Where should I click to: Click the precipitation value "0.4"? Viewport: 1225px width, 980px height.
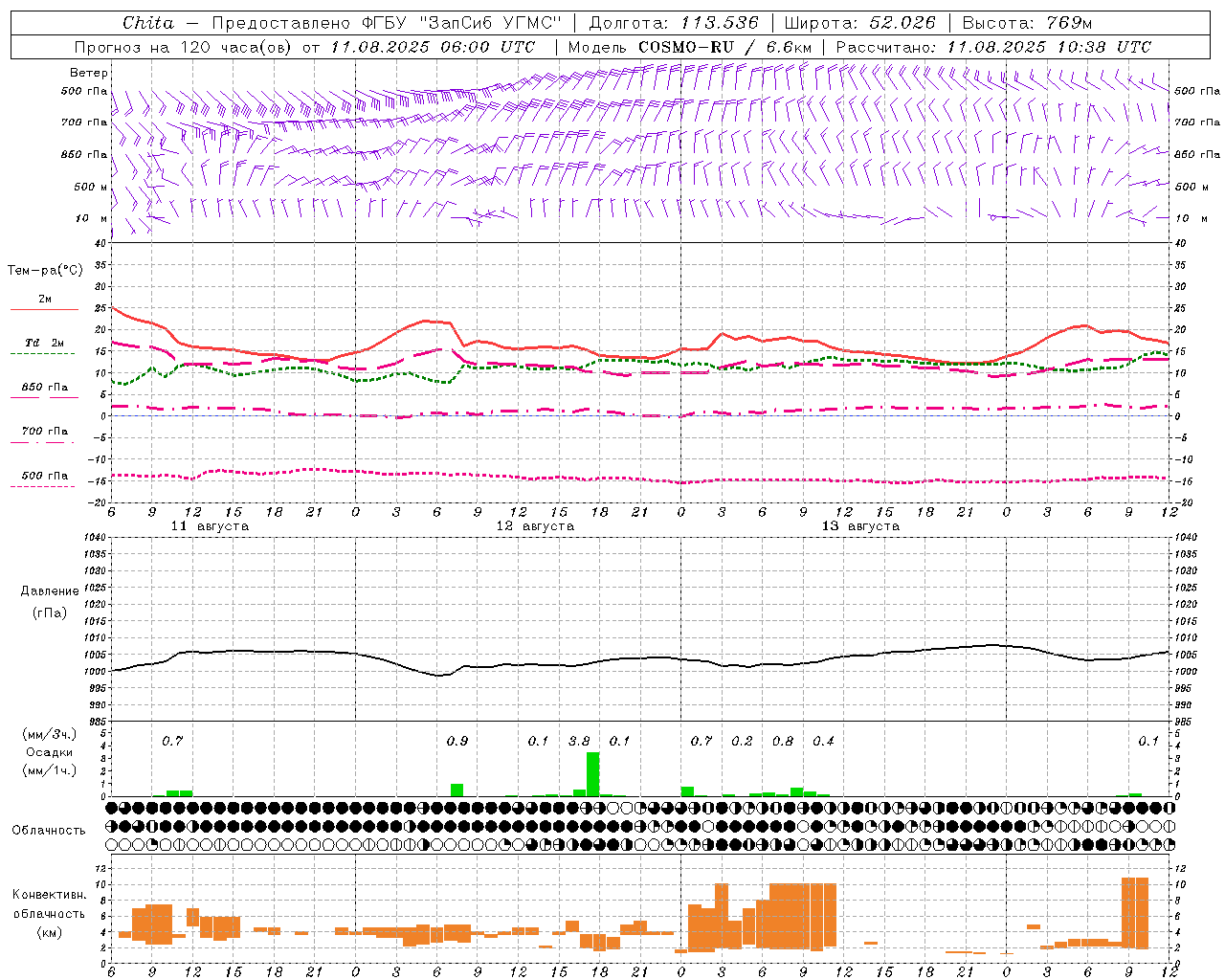coord(823,741)
